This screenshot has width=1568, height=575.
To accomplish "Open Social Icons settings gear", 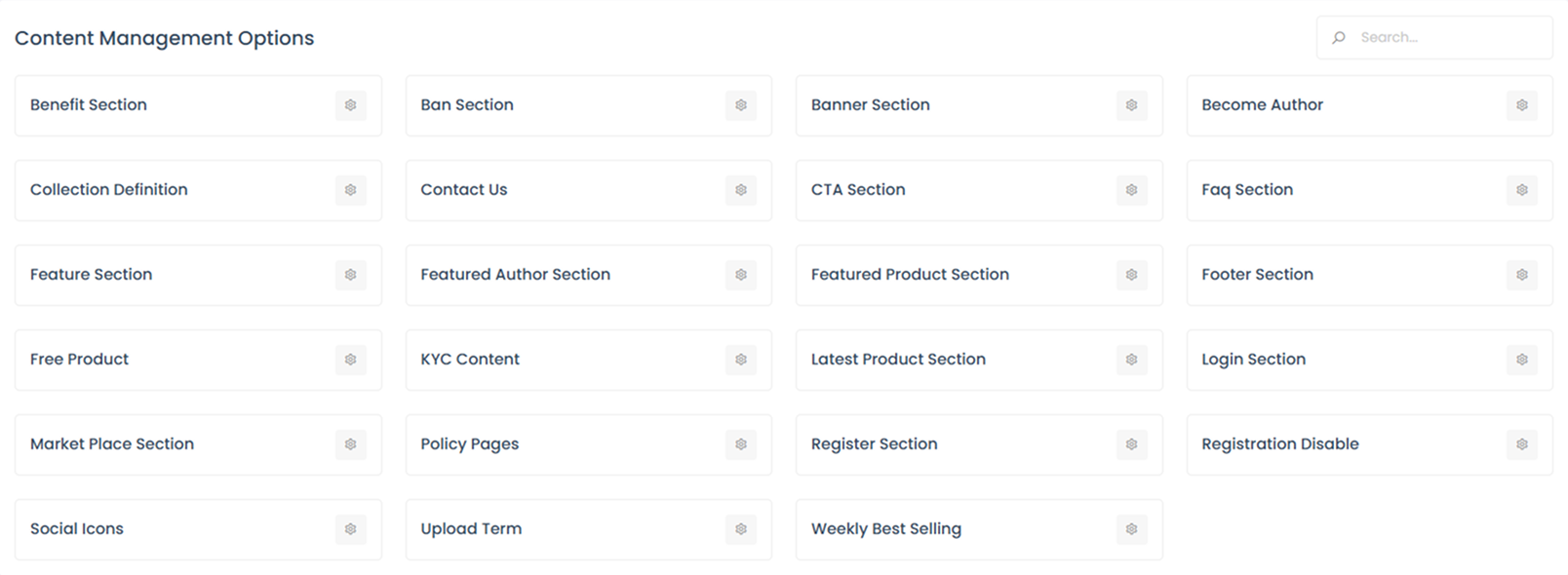I will click(x=351, y=529).
